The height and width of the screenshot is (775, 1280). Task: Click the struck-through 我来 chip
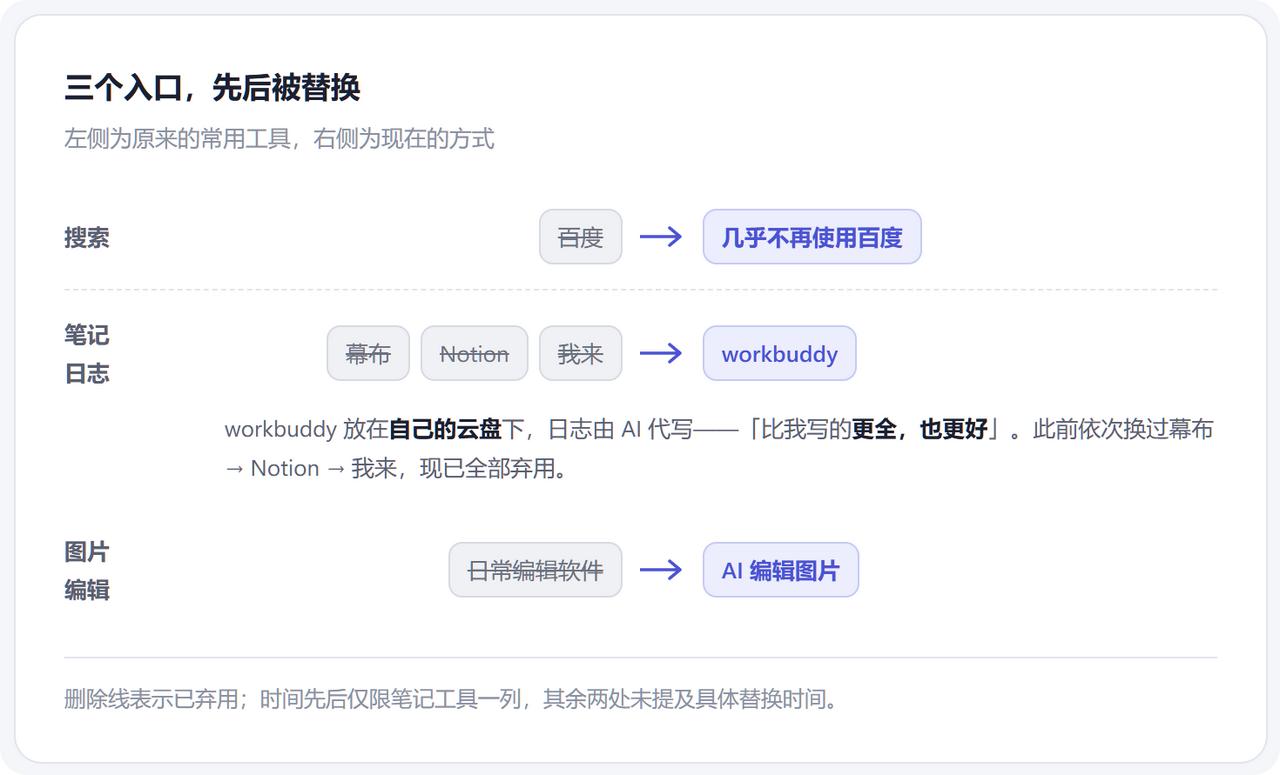[x=580, y=353]
